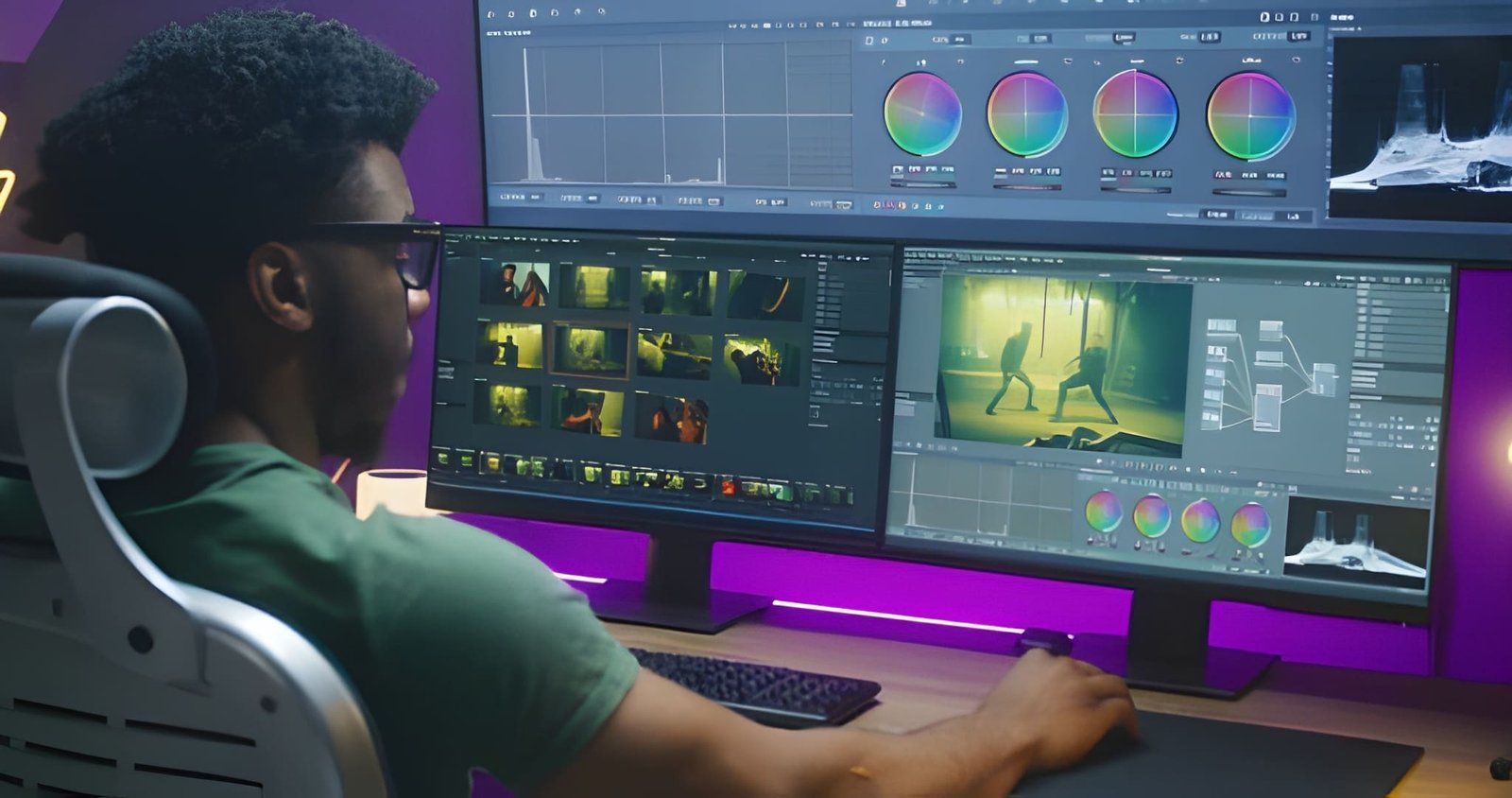
Task: Click the second color wheel on right monitor
Action: tap(1151, 516)
